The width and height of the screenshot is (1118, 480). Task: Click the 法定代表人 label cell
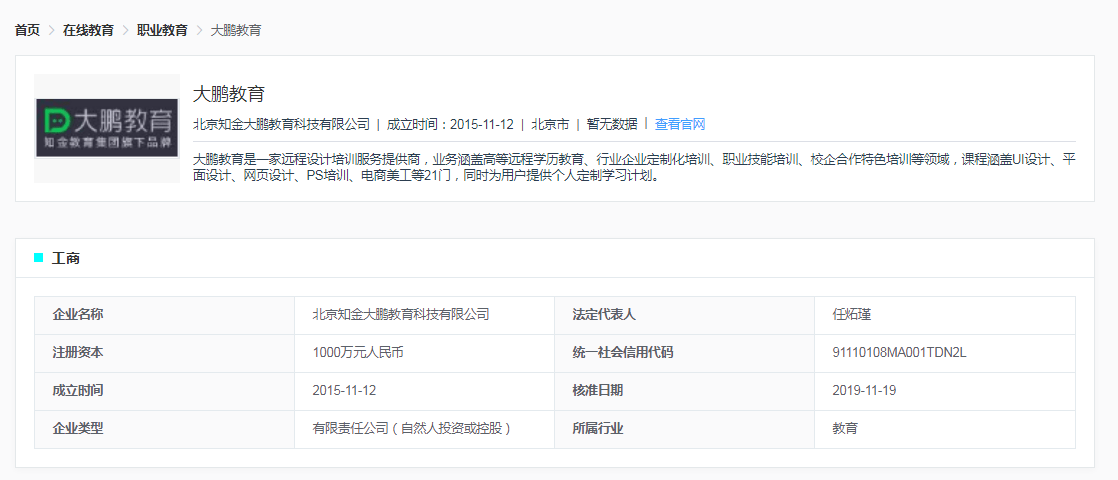(684, 315)
